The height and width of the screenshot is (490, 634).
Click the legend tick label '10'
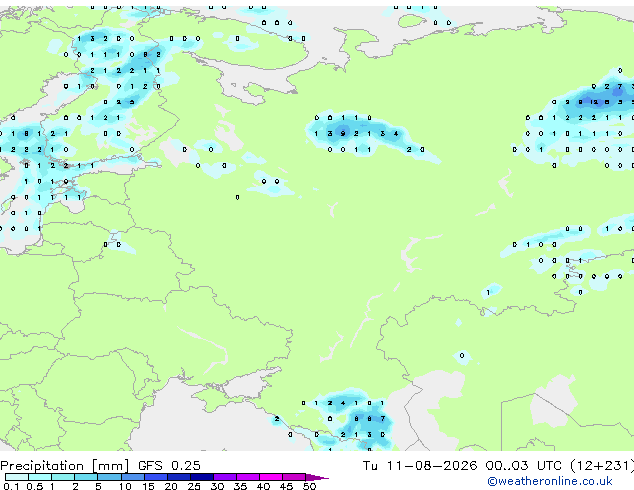pyautogui.click(x=125, y=486)
